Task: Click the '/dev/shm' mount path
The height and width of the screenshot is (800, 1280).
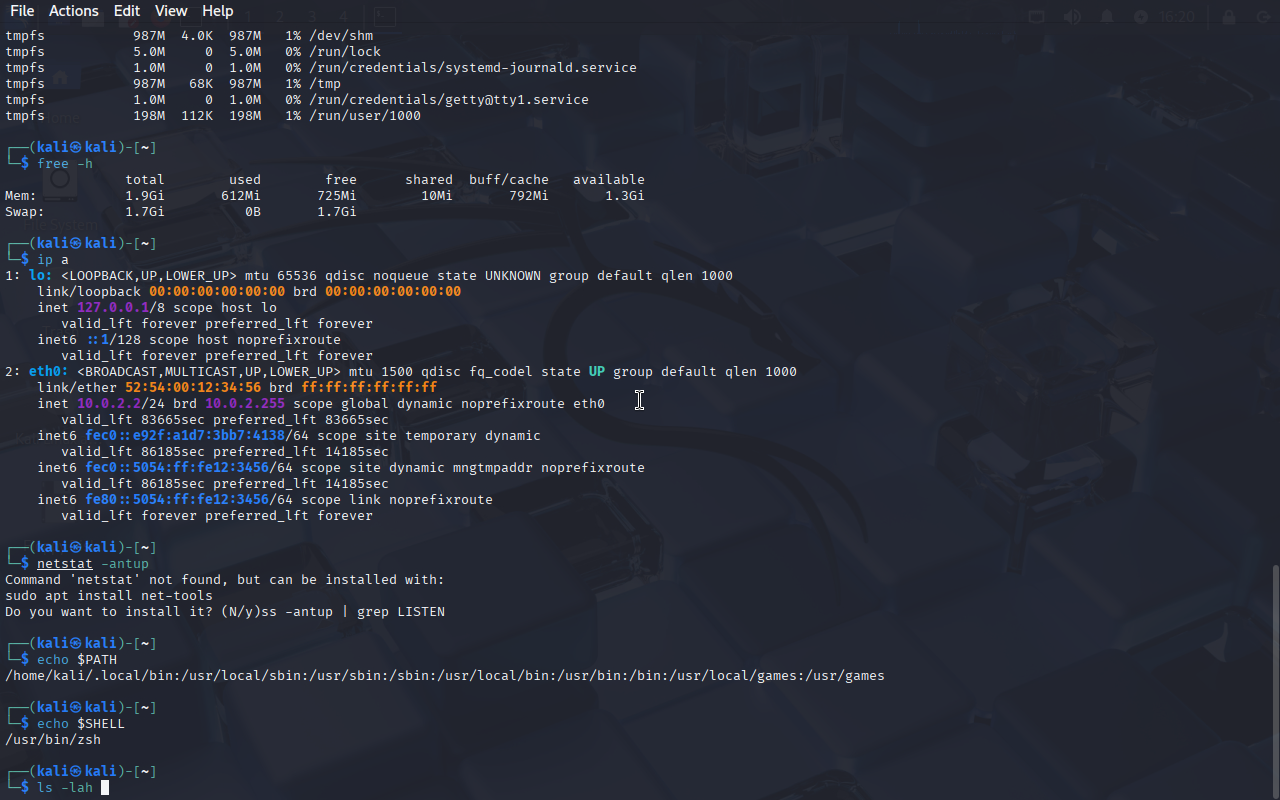Action: tap(341, 36)
